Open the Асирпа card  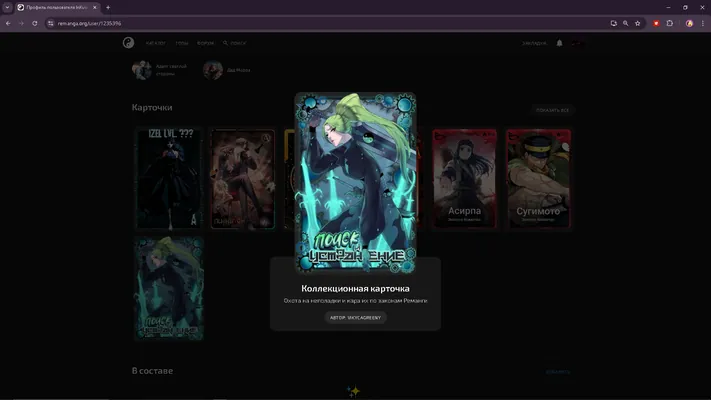pyautogui.click(x=464, y=178)
